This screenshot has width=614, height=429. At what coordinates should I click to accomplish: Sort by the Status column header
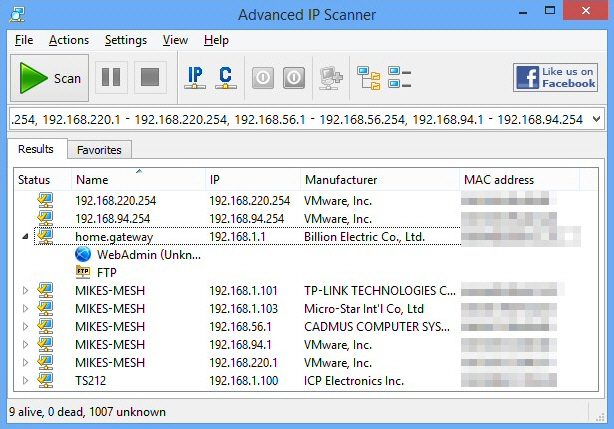[x=43, y=180]
